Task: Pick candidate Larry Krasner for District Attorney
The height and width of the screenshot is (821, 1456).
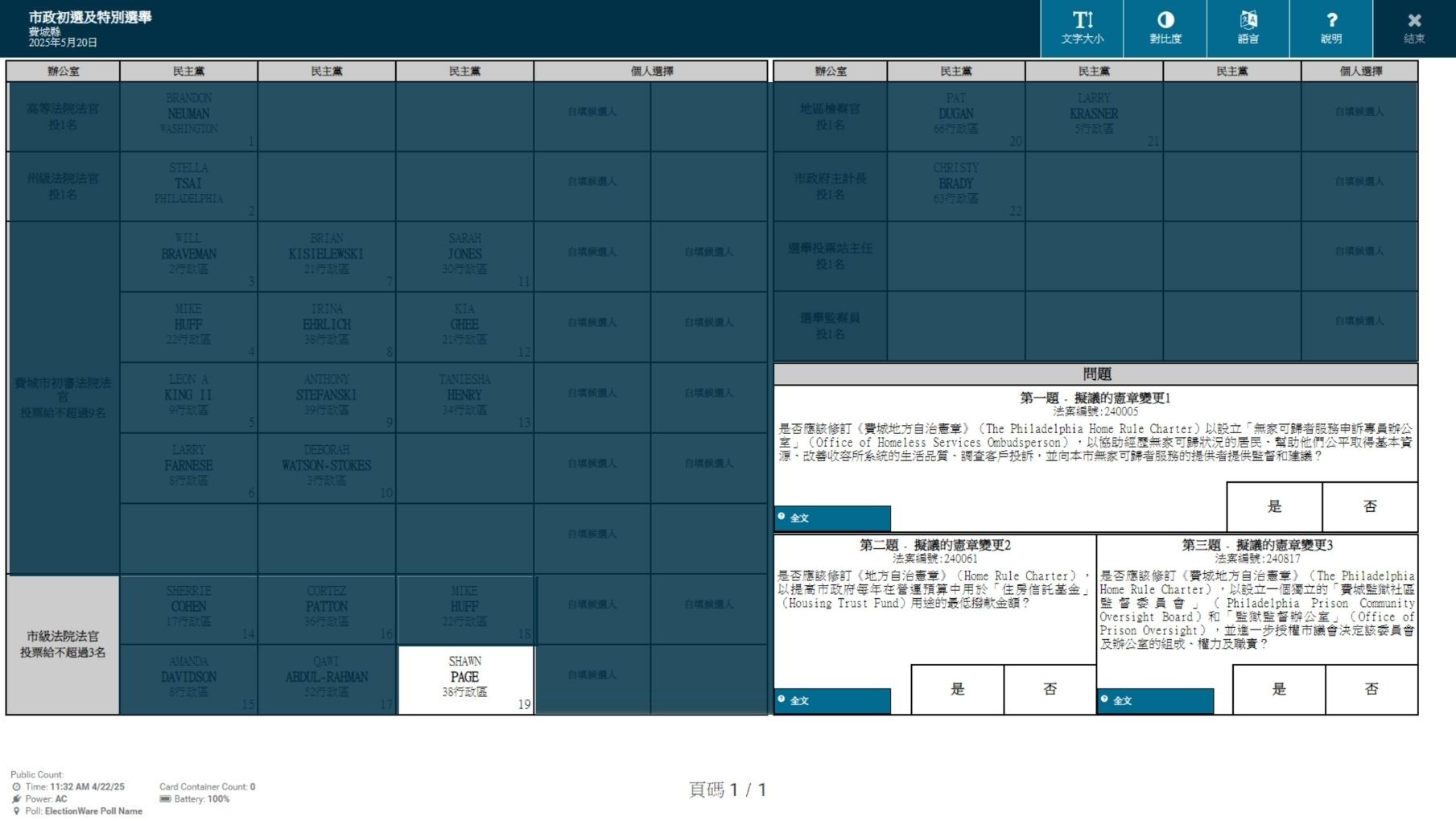Action: click(x=1093, y=116)
